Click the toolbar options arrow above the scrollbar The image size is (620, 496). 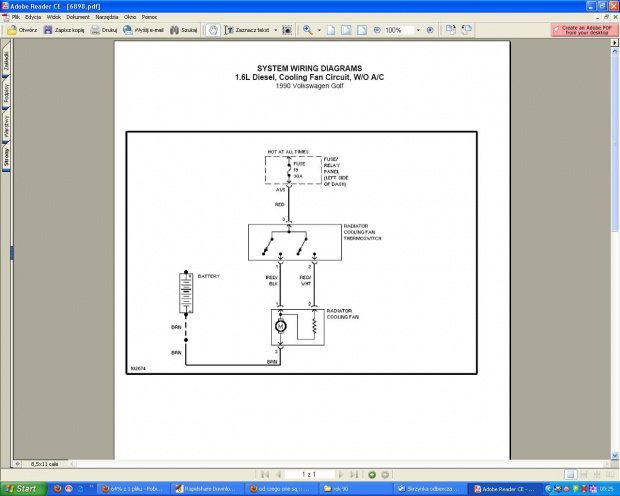(x=615, y=42)
